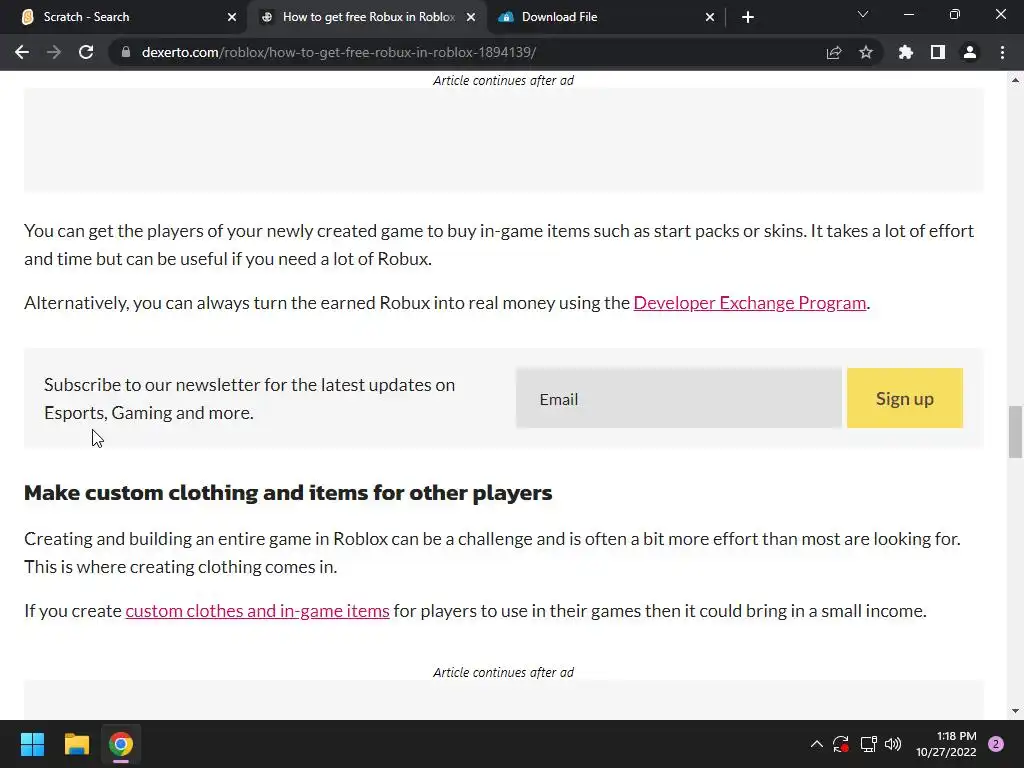Open the notification badge showing 2
The height and width of the screenshot is (768, 1024).
point(996,744)
